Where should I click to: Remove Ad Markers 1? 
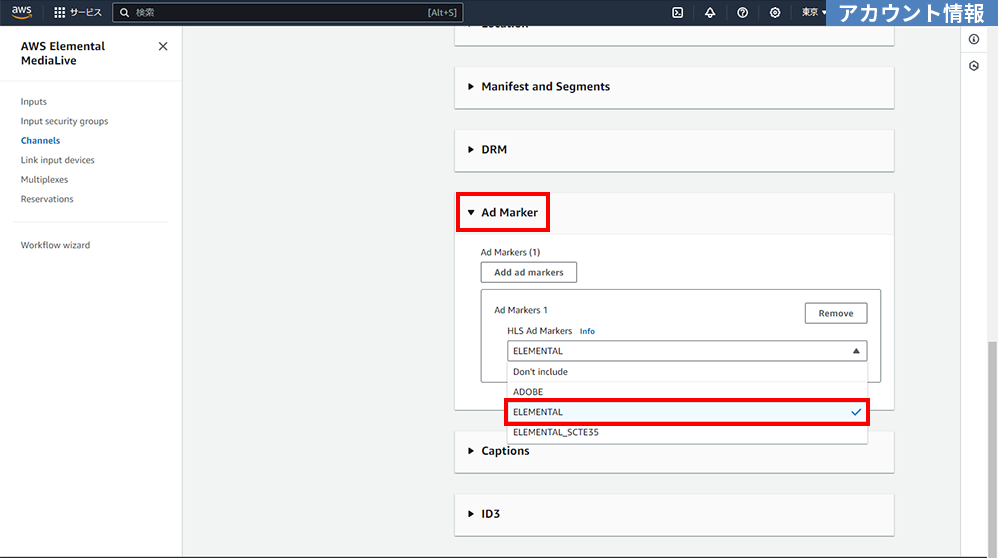[836, 313]
